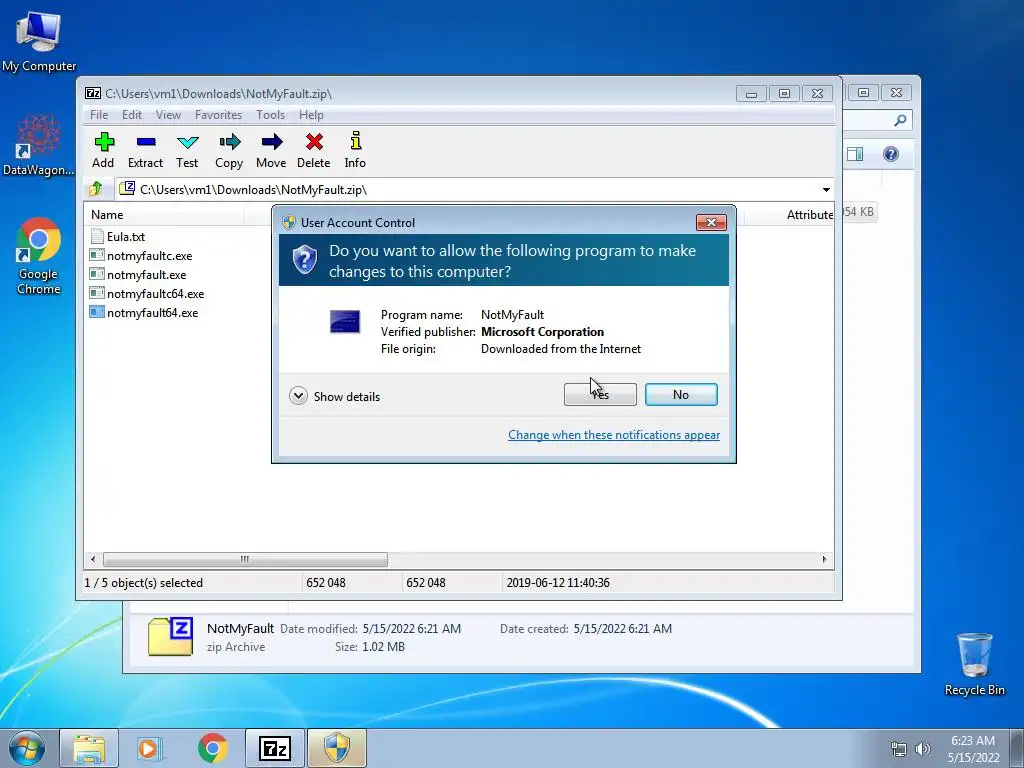This screenshot has height=768, width=1024.
Task: Click NotMyFault zip archive icon in details pane
Action: (x=170, y=636)
